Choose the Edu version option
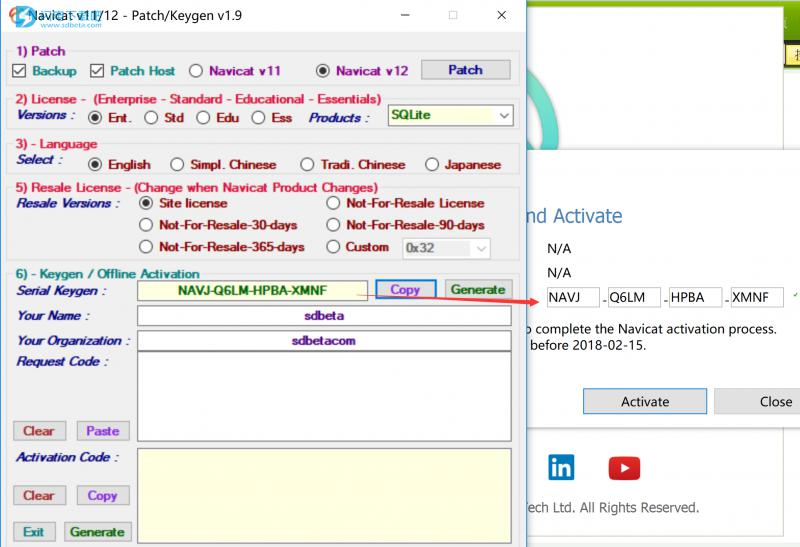The width and height of the screenshot is (800, 547). point(203,118)
